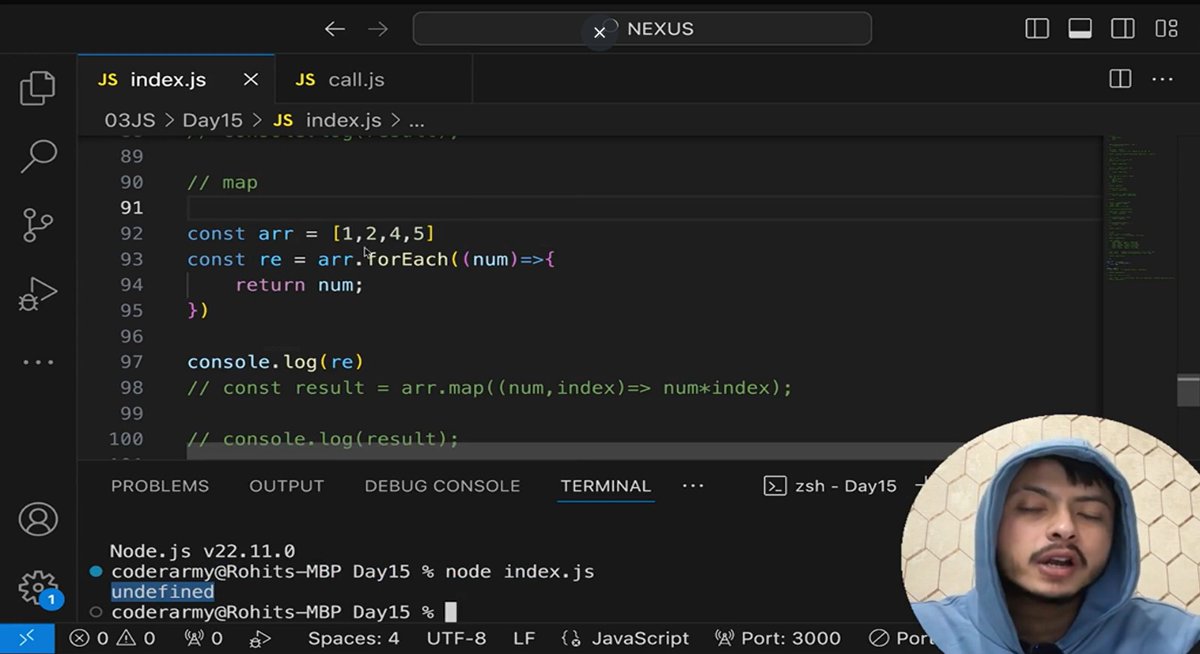Click the remote window indicator in the status bar
The width and height of the screenshot is (1200, 654).
[27, 638]
